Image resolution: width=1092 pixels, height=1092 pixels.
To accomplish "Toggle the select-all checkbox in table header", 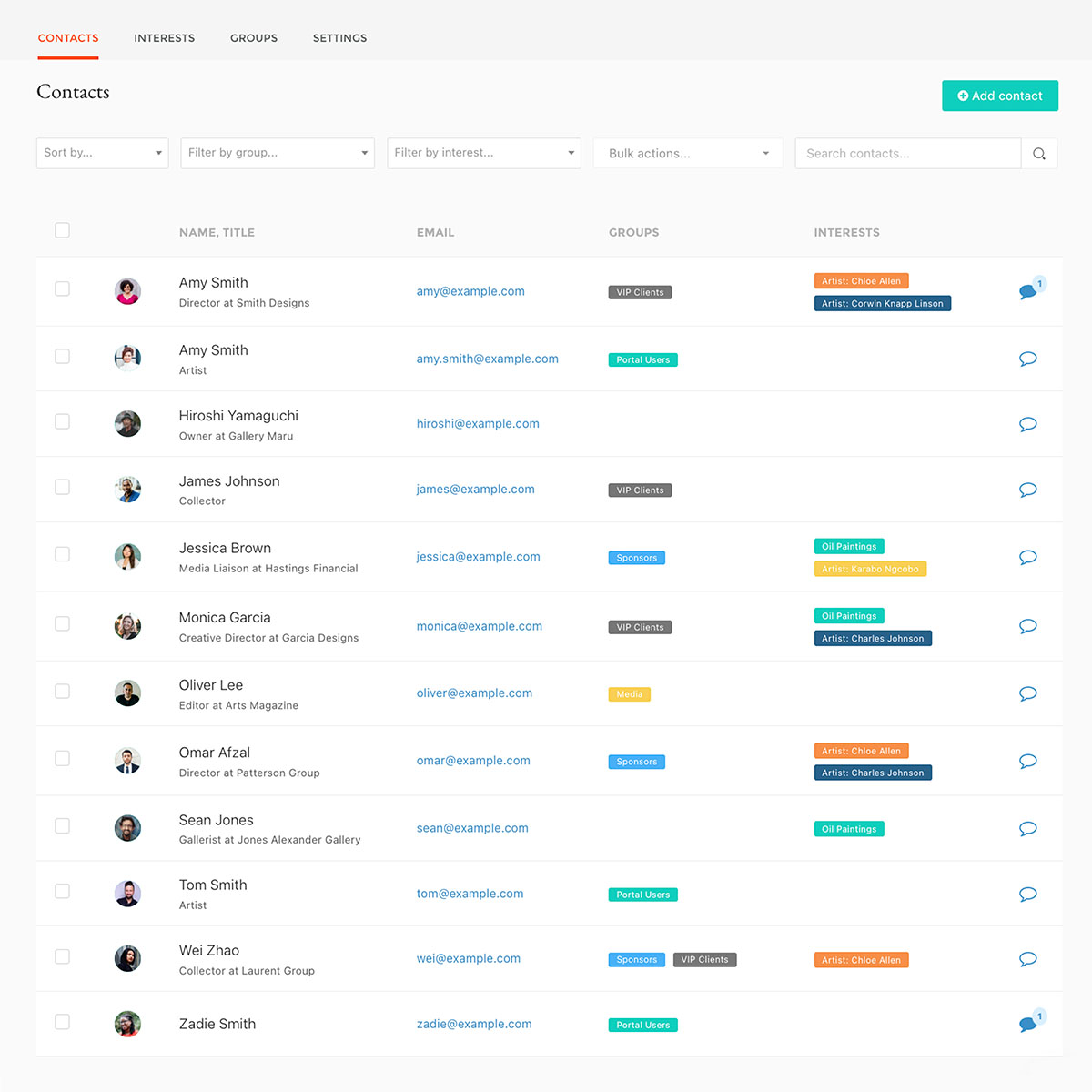I will (62, 230).
